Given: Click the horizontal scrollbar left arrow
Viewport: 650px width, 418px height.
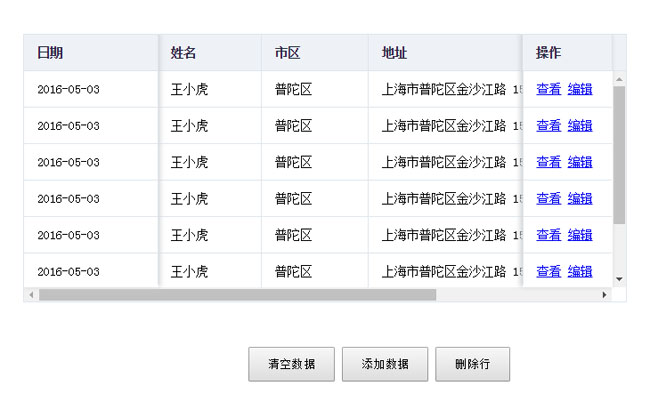Looking at the screenshot, I should [31, 295].
